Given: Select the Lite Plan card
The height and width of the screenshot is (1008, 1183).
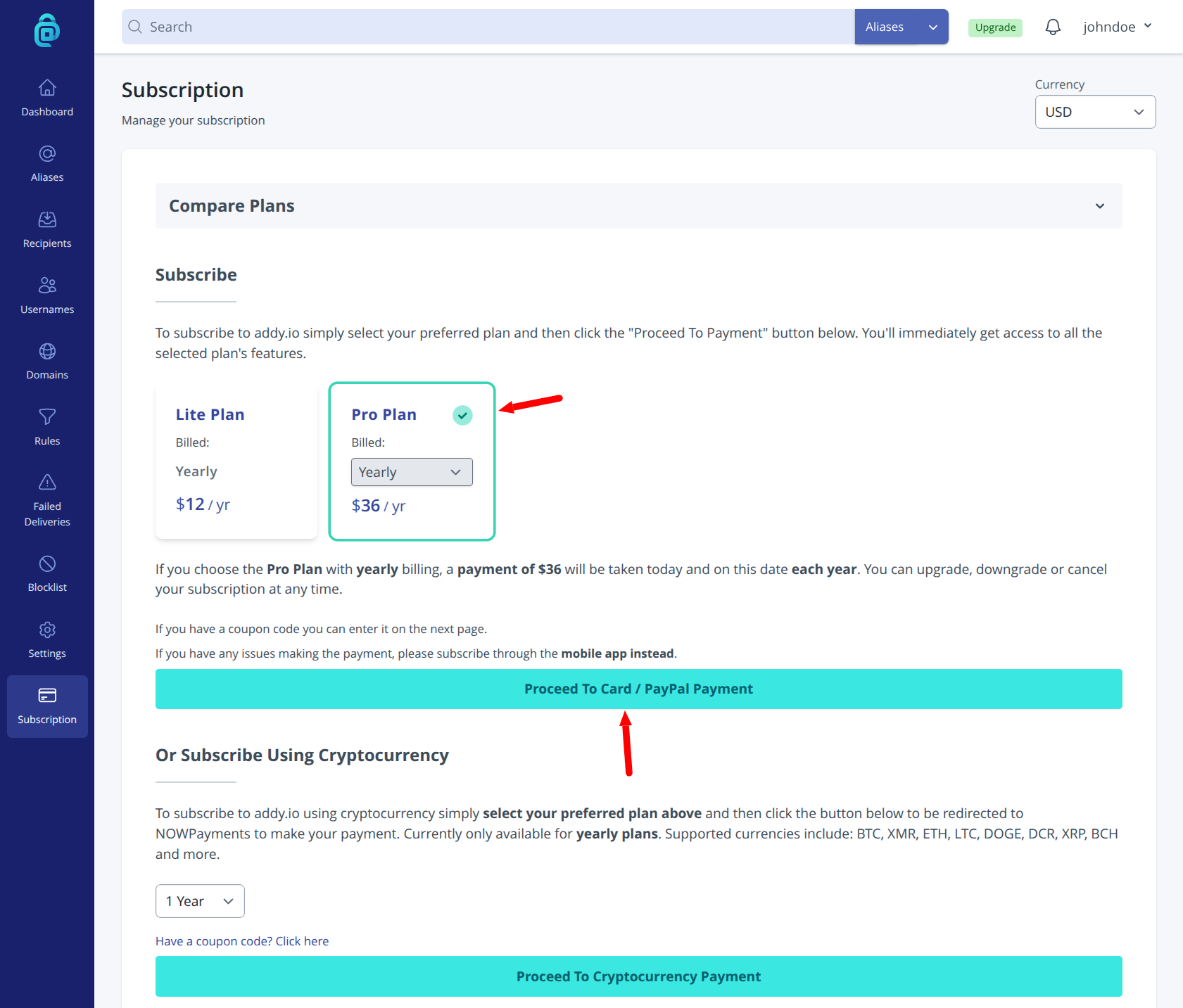Looking at the screenshot, I should 236,461.
